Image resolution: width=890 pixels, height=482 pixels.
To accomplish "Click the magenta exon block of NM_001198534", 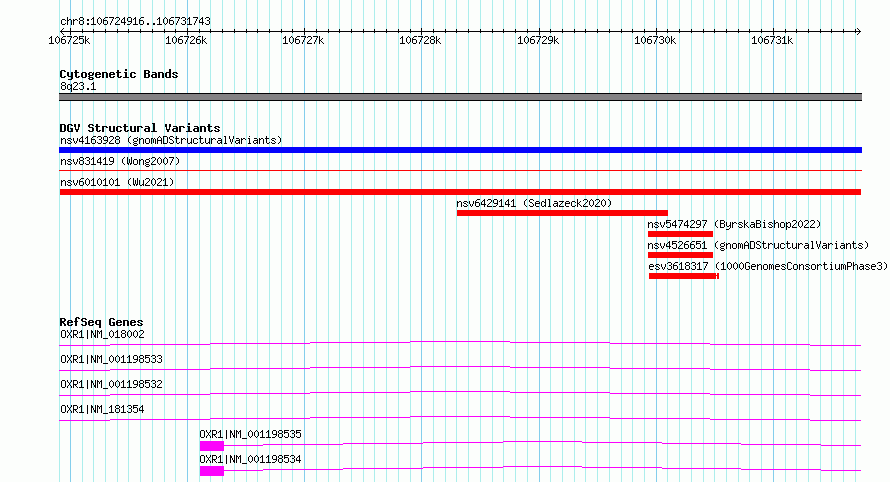I will 212,471.
